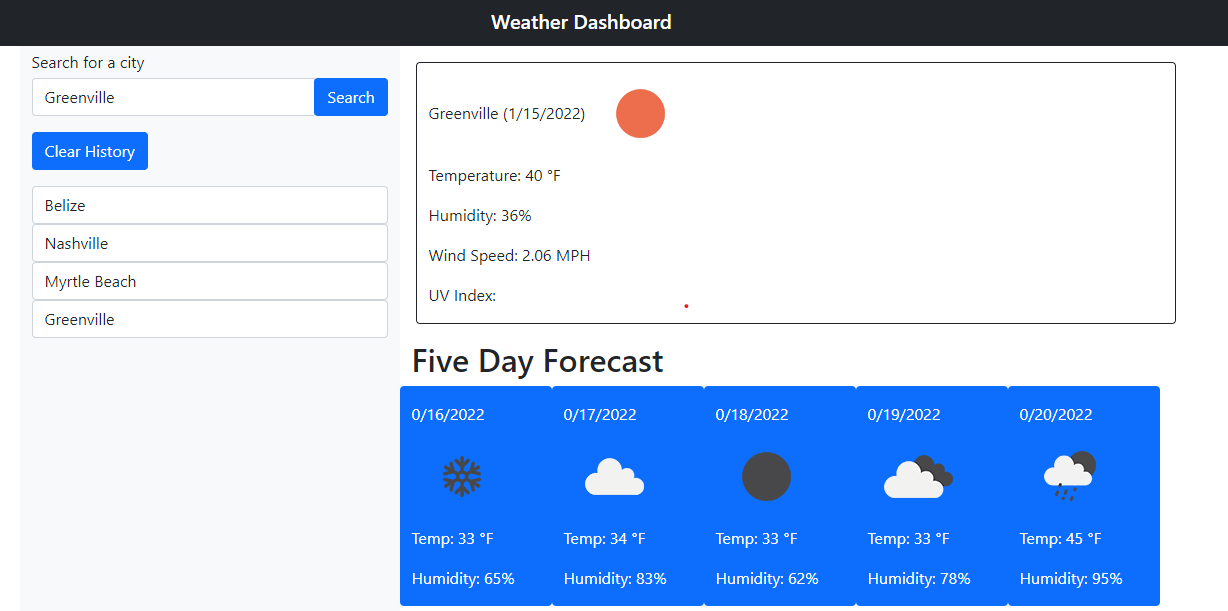Click the cloud icon for 0/17/2022
The height and width of the screenshot is (611, 1228).
click(614, 477)
